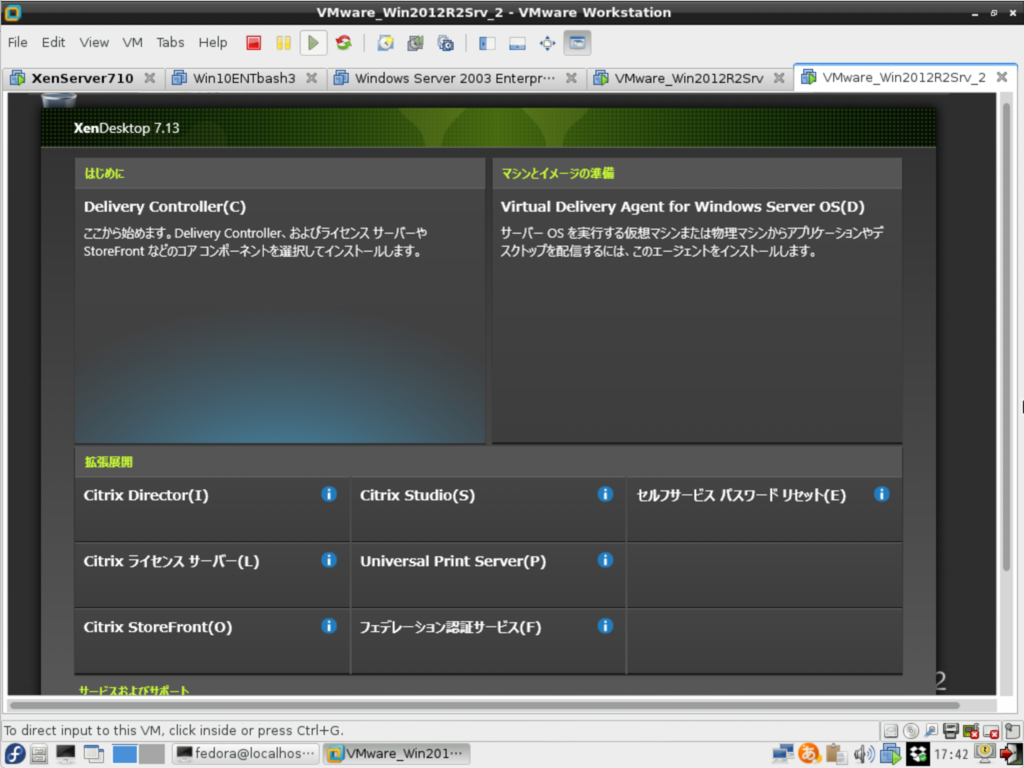The width and height of the screenshot is (1024, 768).
Task: Click the horizontal scrollbar below VM view
Action: [485, 705]
